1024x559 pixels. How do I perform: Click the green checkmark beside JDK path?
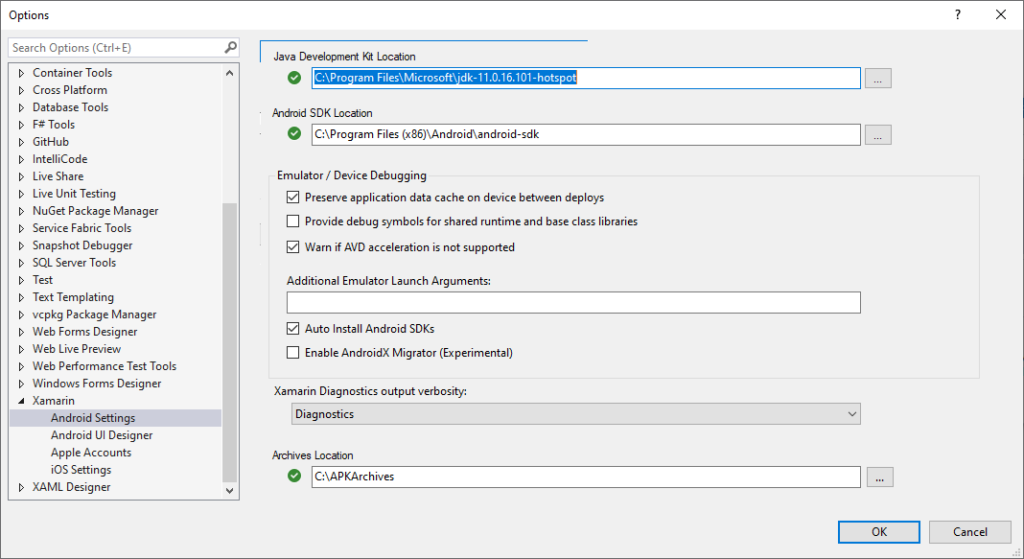(294, 78)
